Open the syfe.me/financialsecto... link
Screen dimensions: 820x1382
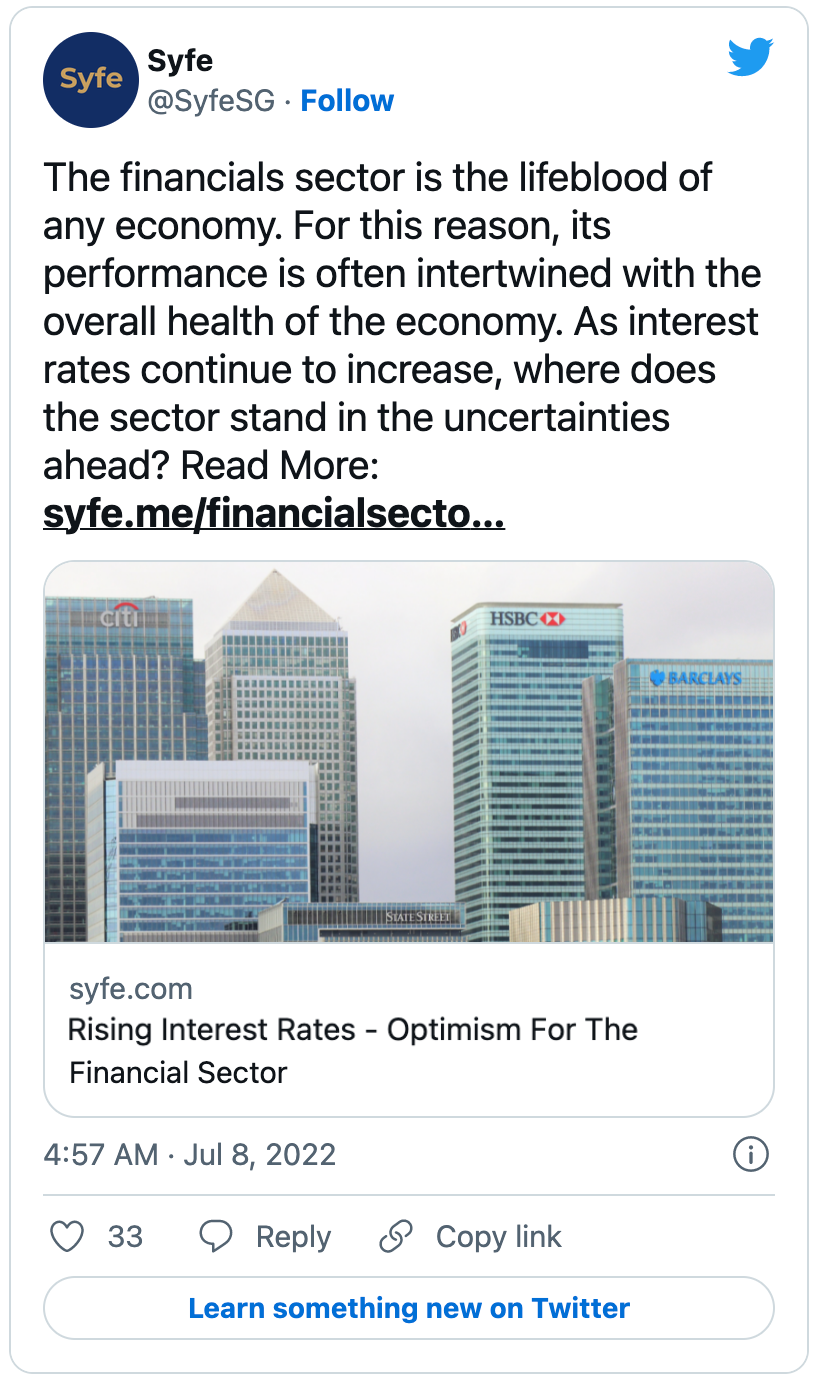[273, 514]
